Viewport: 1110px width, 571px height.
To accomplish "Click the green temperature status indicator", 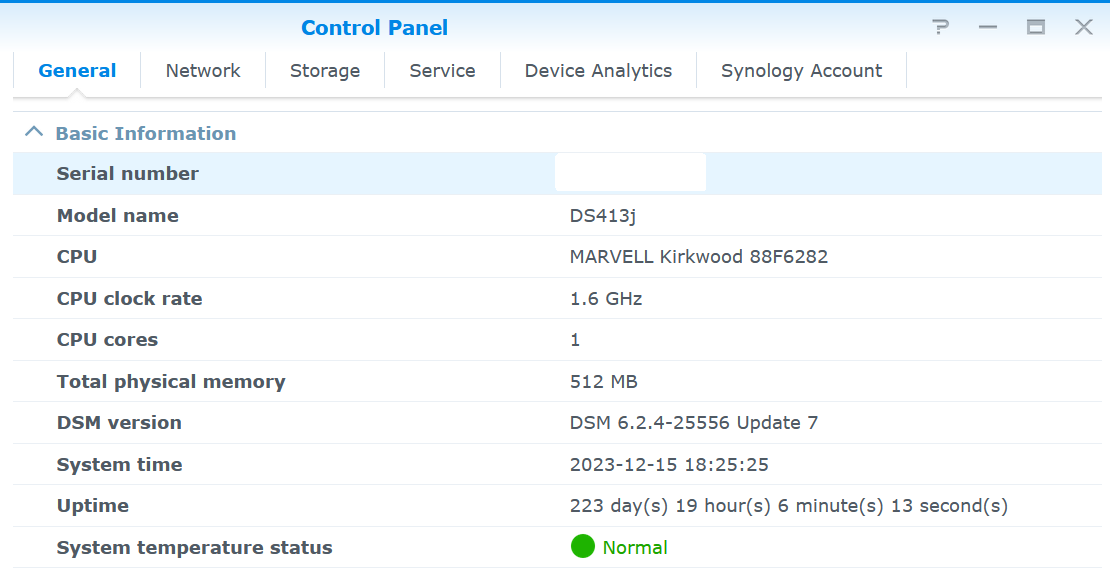I will [x=582, y=547].
